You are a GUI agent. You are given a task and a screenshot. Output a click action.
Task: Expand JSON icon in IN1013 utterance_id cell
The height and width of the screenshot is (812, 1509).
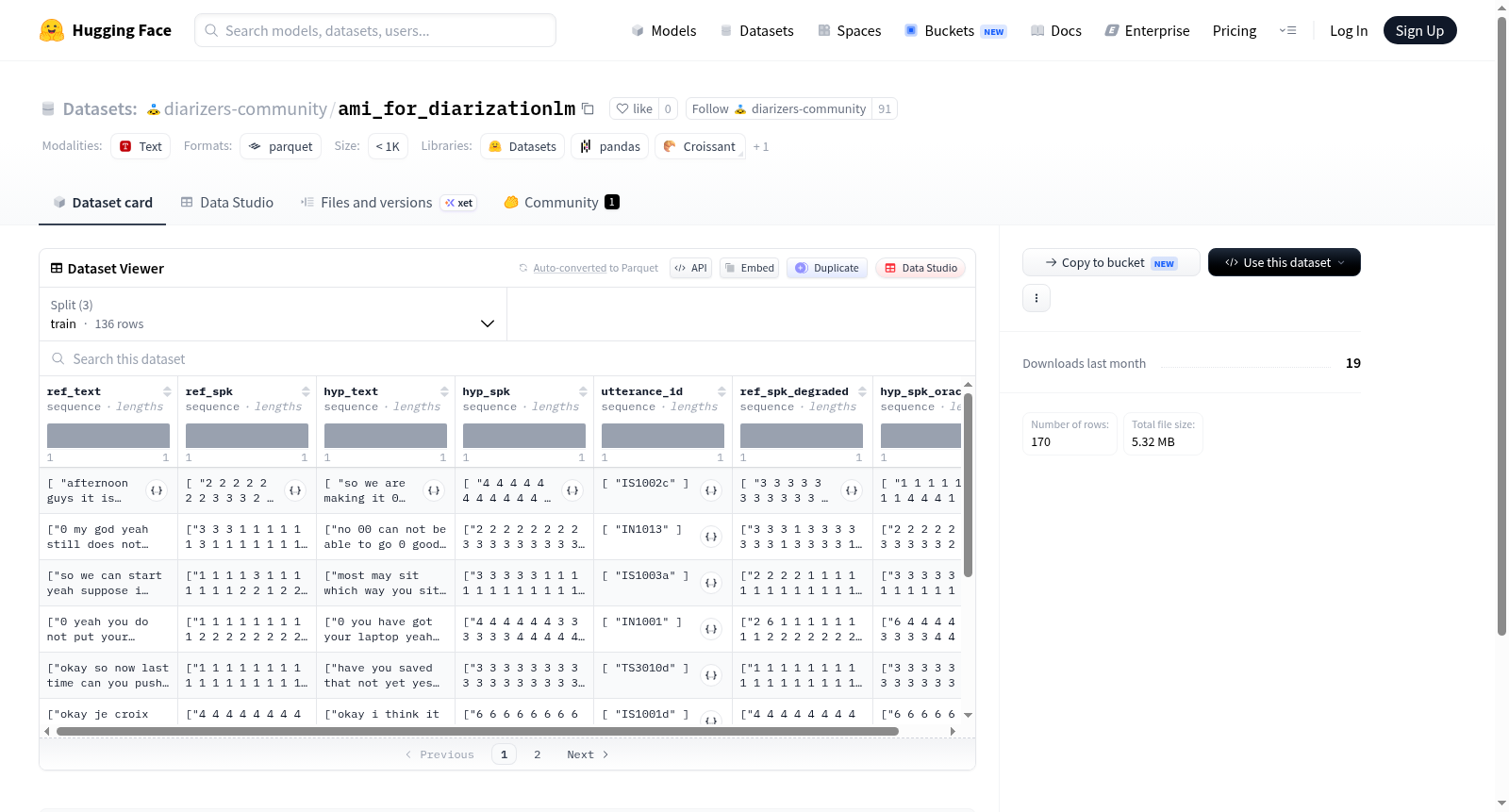pyautogui.click(x=711, y=537)
